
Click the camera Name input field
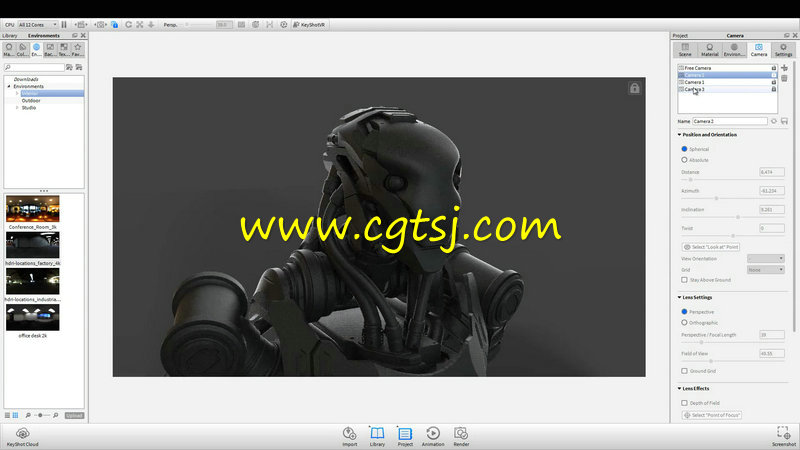[x=730, y=121]
